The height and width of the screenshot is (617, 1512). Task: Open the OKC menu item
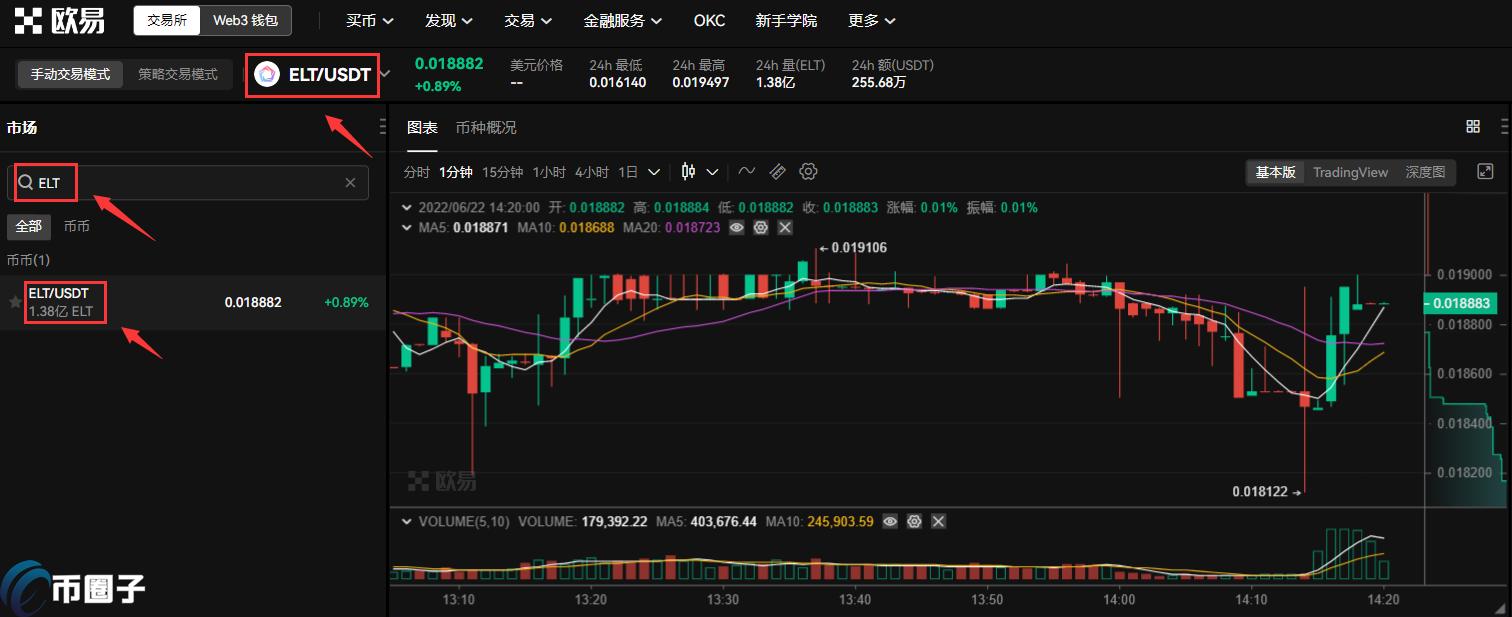click(709, 20)
